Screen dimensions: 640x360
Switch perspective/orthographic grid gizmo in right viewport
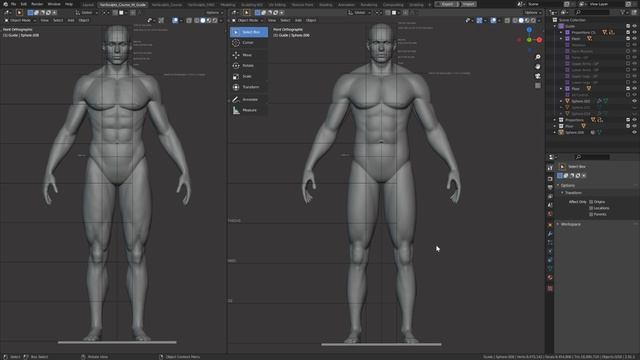pyautogui.click(x=538, y=85)
